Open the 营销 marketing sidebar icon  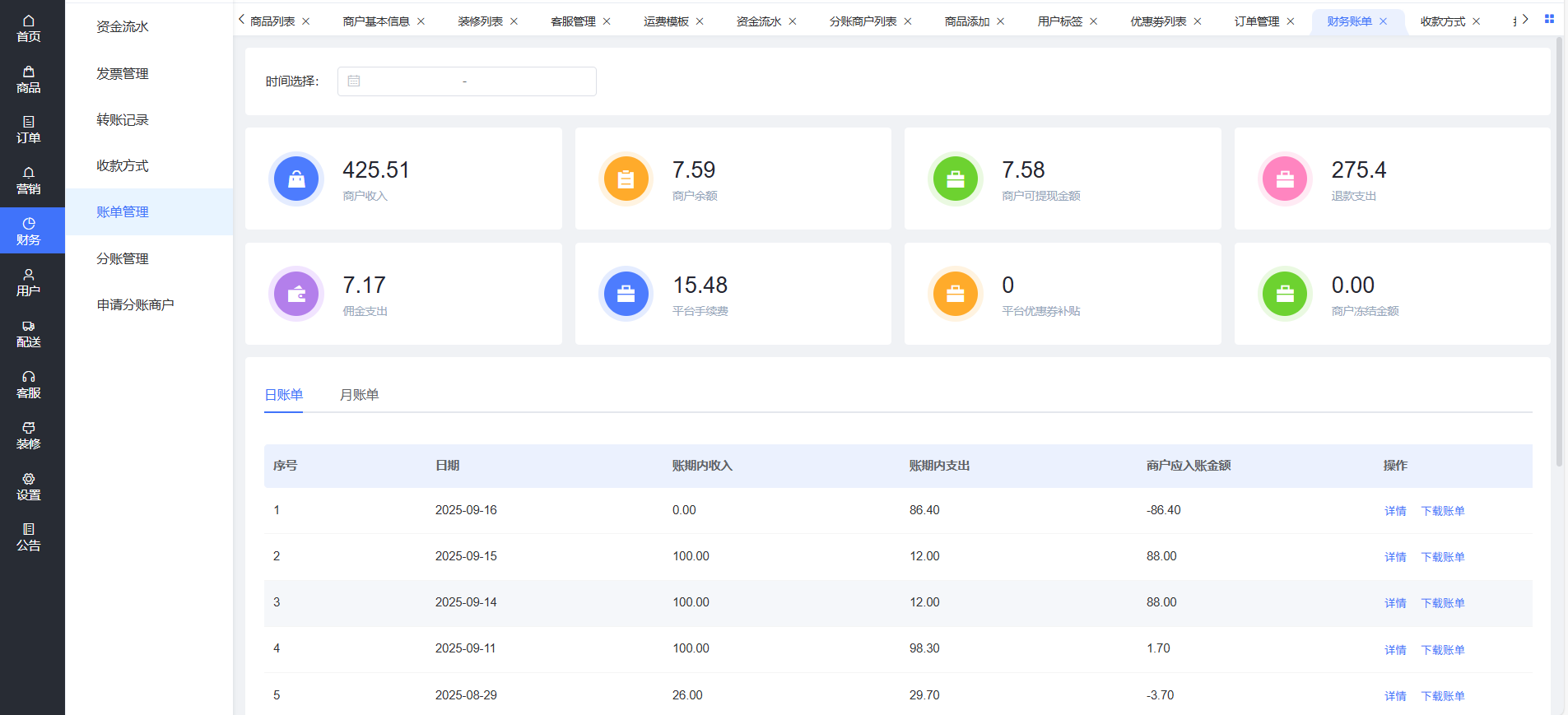(29, 181)
